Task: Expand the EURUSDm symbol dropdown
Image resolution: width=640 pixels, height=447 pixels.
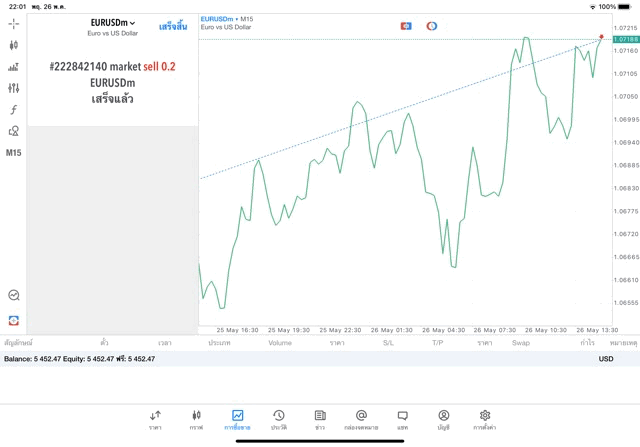Action: point(113,23)
